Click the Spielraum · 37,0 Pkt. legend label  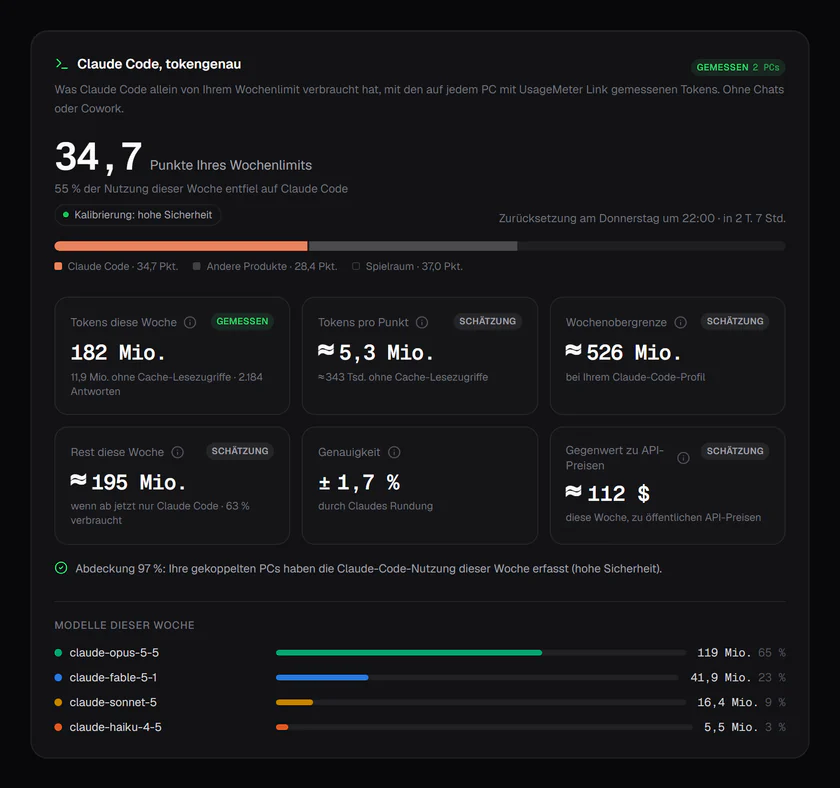(414, 266)
